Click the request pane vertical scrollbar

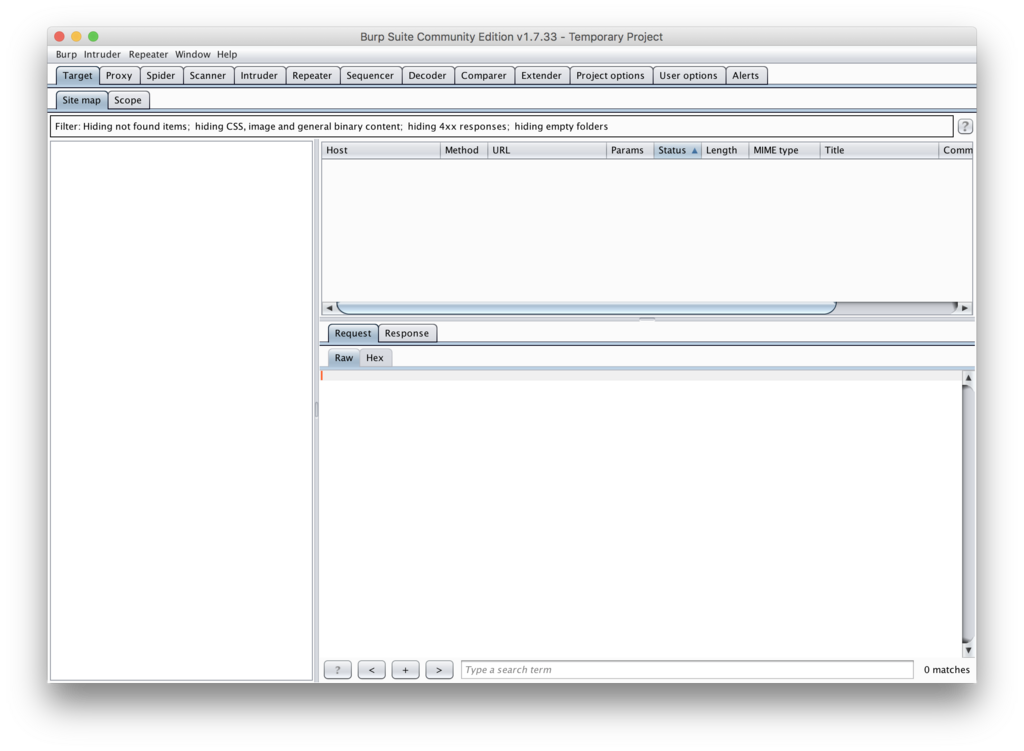click(x=968, y=513)
